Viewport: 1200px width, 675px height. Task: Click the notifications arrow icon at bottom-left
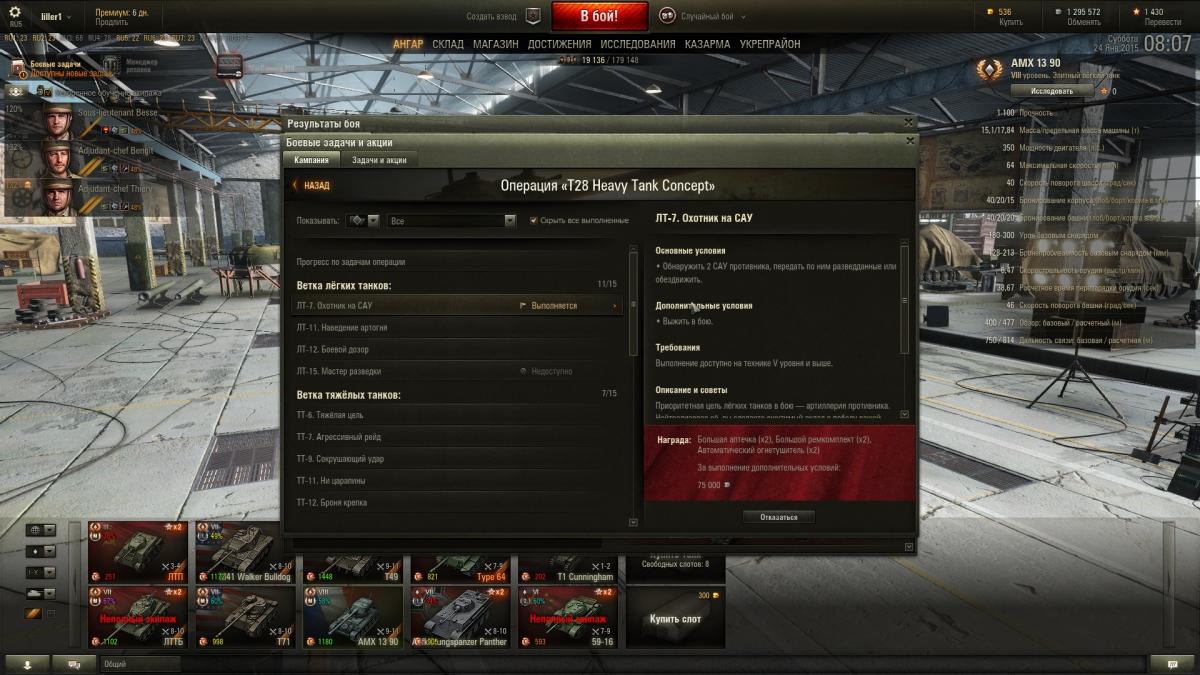click(27, 664)
